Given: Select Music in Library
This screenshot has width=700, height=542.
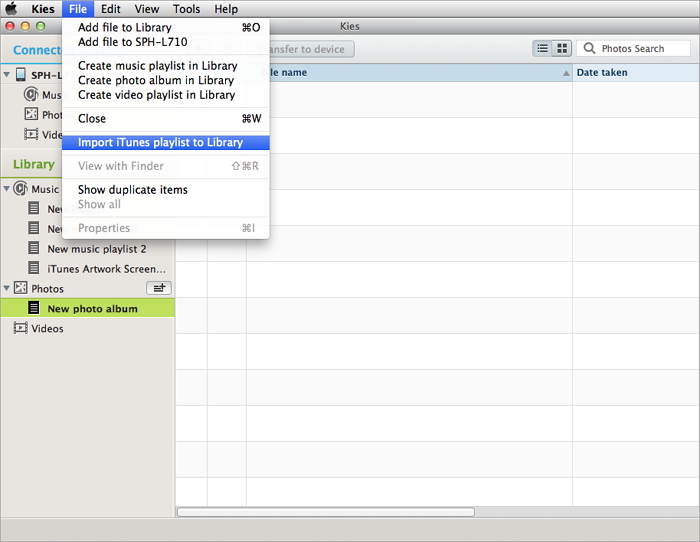Looking at the screenshot, I should coord(45,189).
